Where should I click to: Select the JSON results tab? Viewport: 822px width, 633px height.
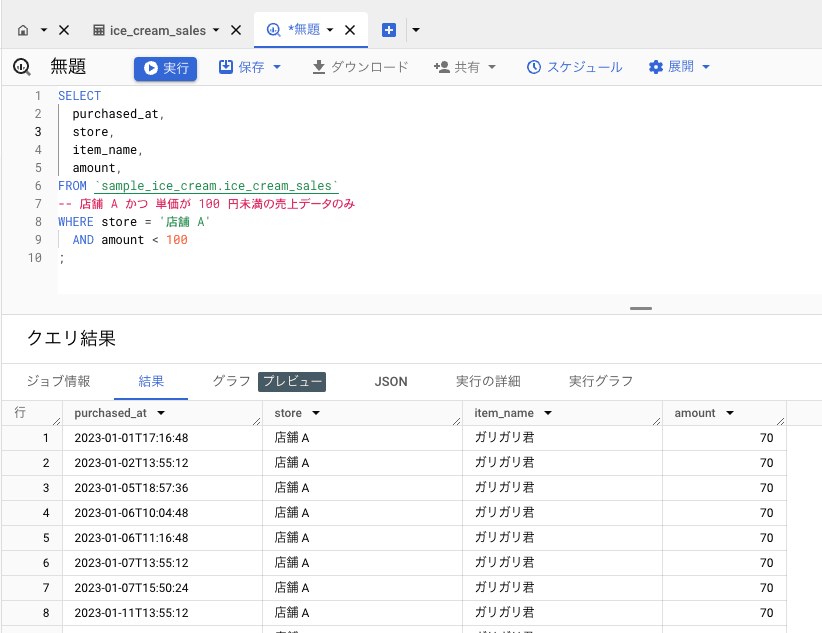[391, 381]
